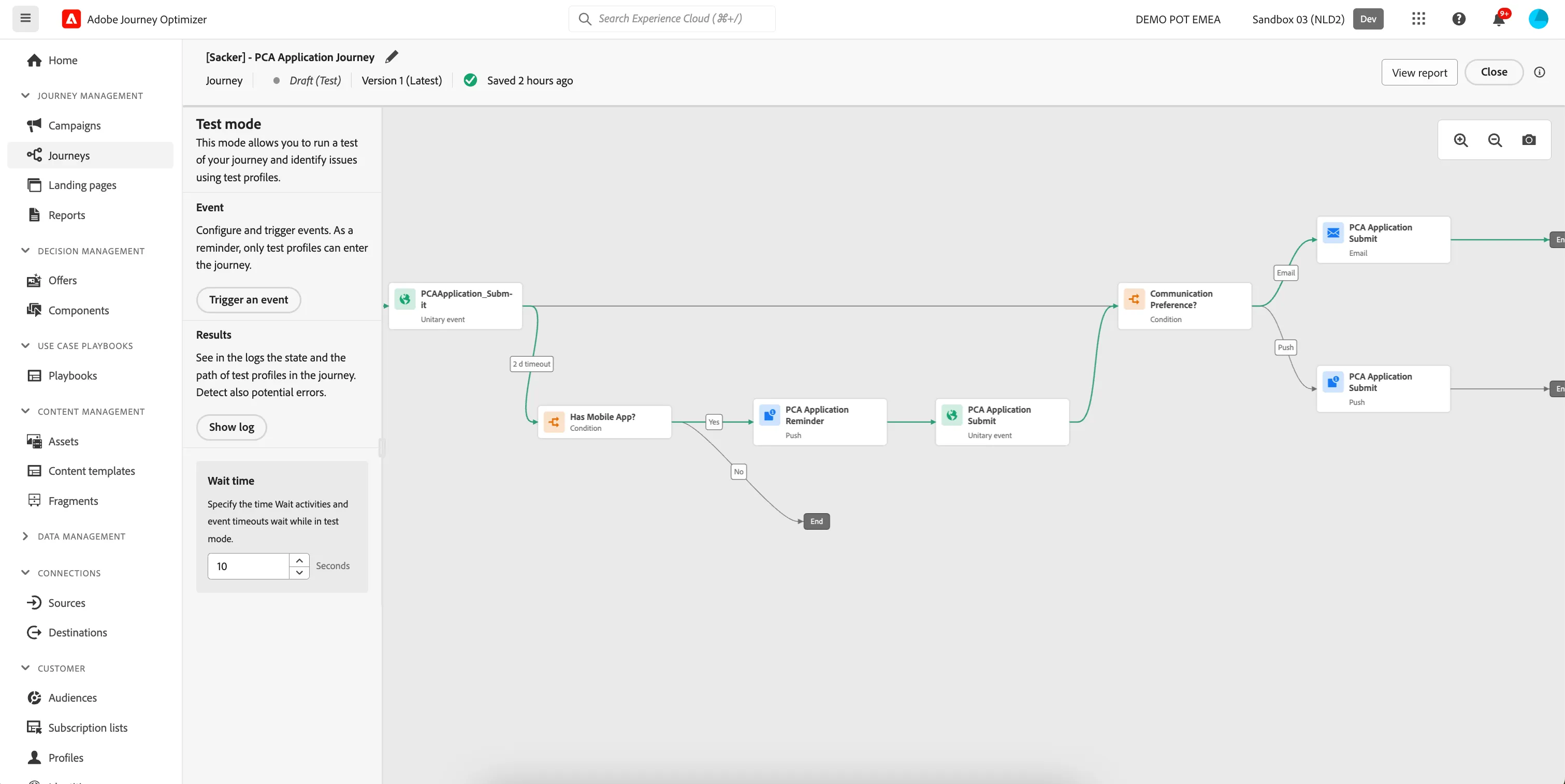Close the journey test view

tap(1494, 72)
